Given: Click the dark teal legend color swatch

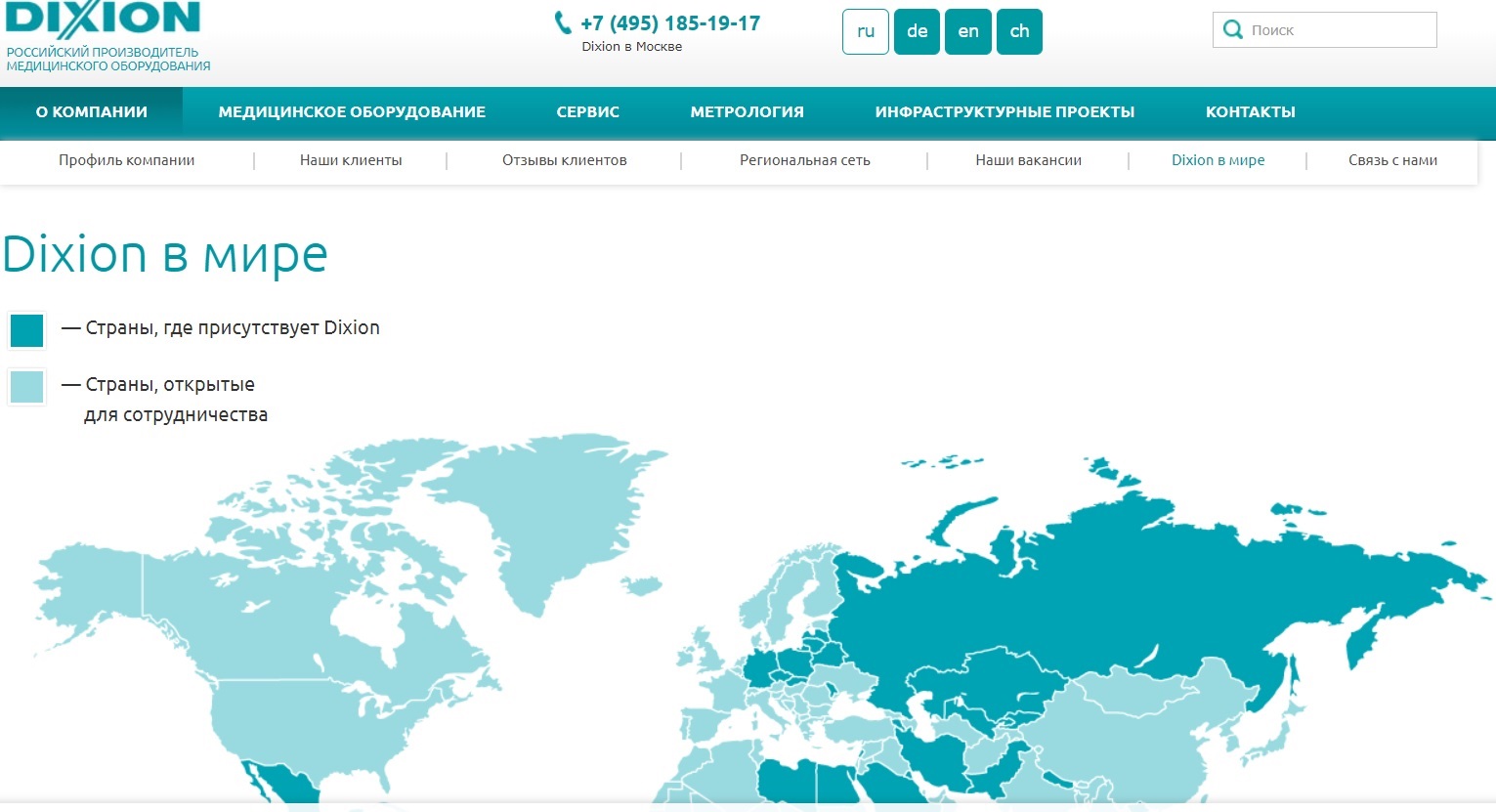Looking at the screenshot, I should pos(27,330).
